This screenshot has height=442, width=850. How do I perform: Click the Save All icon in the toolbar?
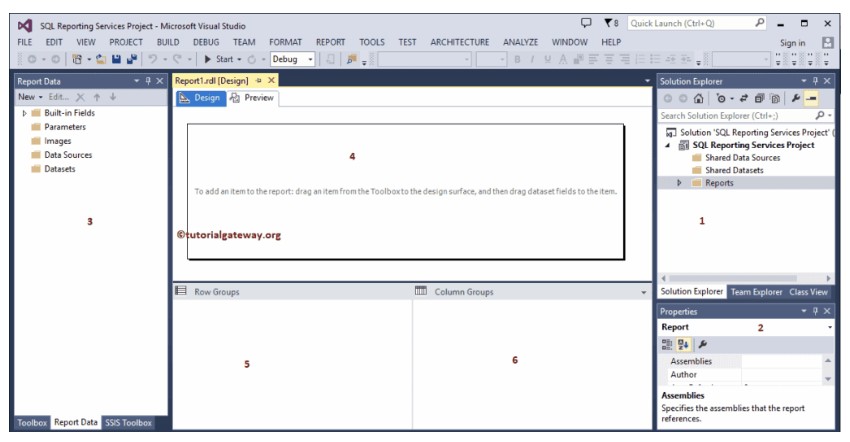[131, 59]
